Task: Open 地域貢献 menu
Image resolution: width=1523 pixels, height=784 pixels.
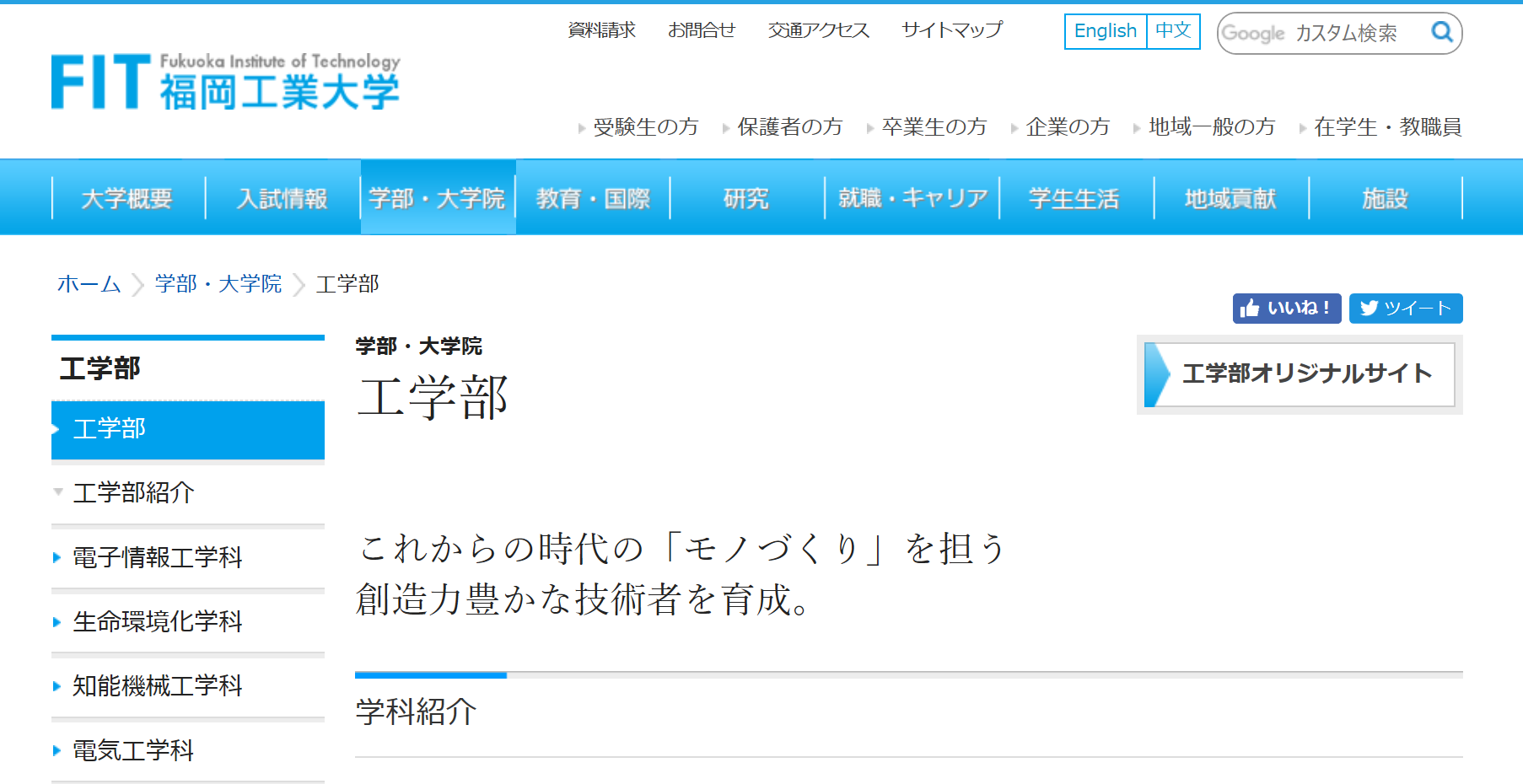Action: (x=1230, y=198)
